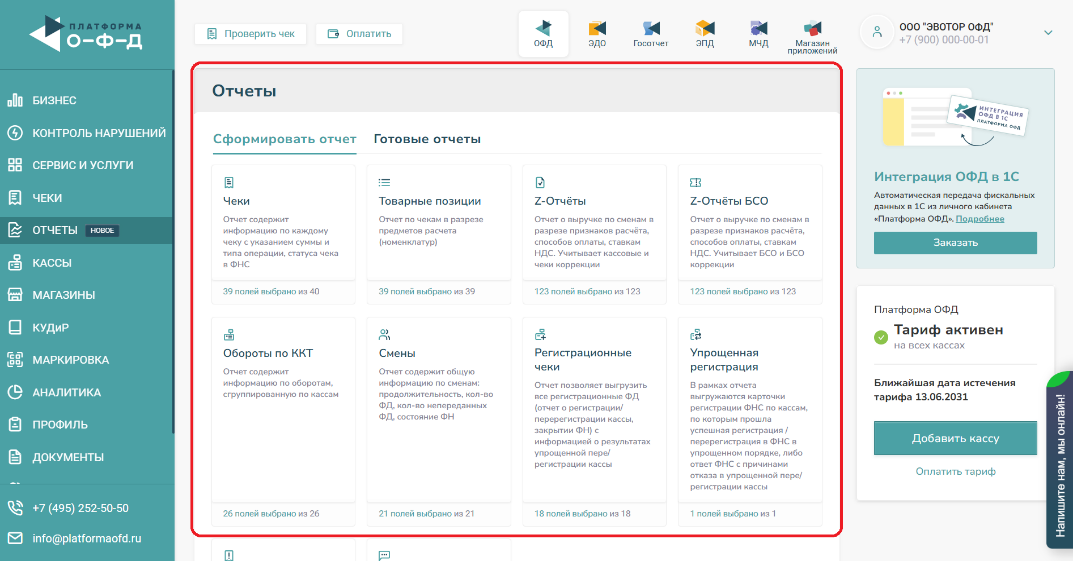This screenshot has width=1073, height=561.
Task: Click the Платформа ОФД logo
Action: point(86,35)
